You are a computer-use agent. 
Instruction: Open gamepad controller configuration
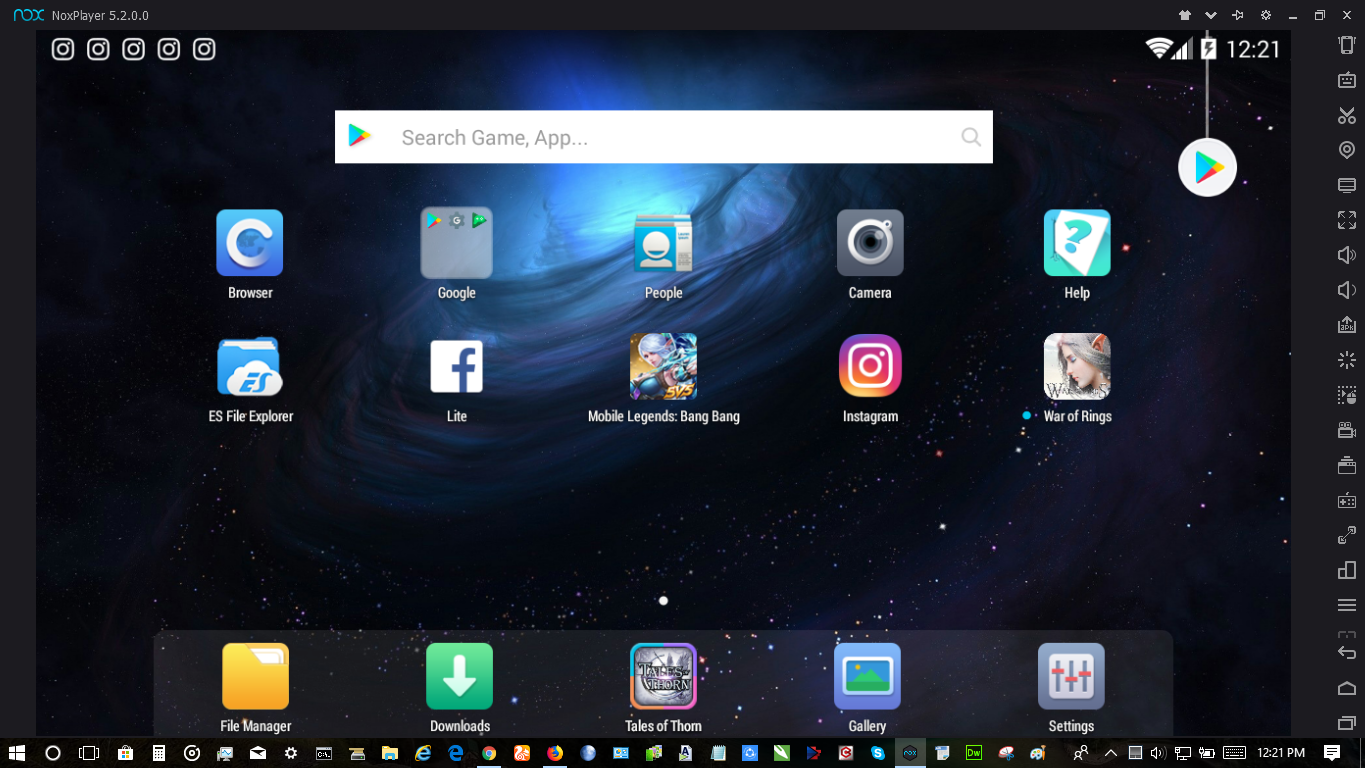point(1347,500)
